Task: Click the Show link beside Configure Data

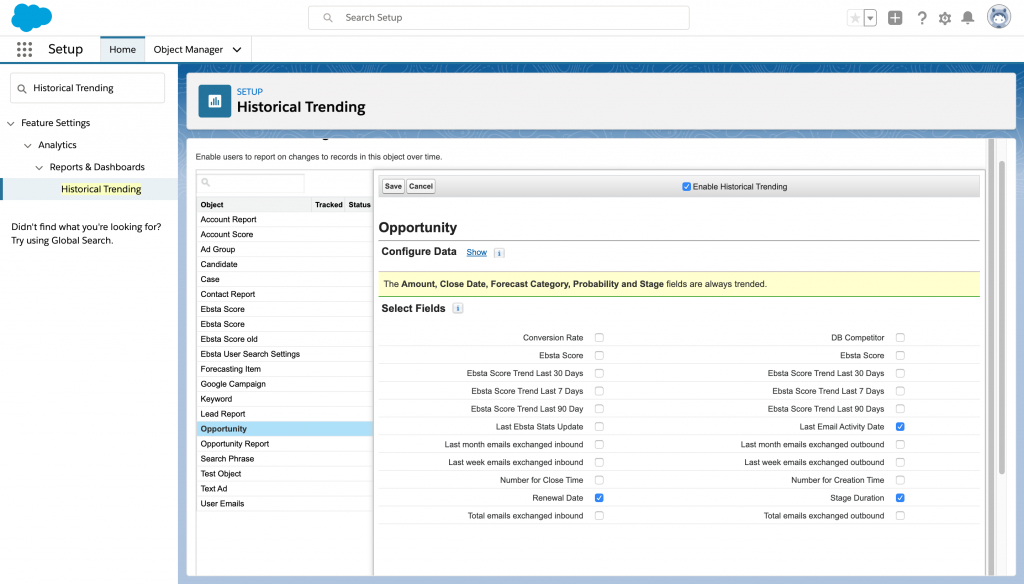Action: click(476, 252)
